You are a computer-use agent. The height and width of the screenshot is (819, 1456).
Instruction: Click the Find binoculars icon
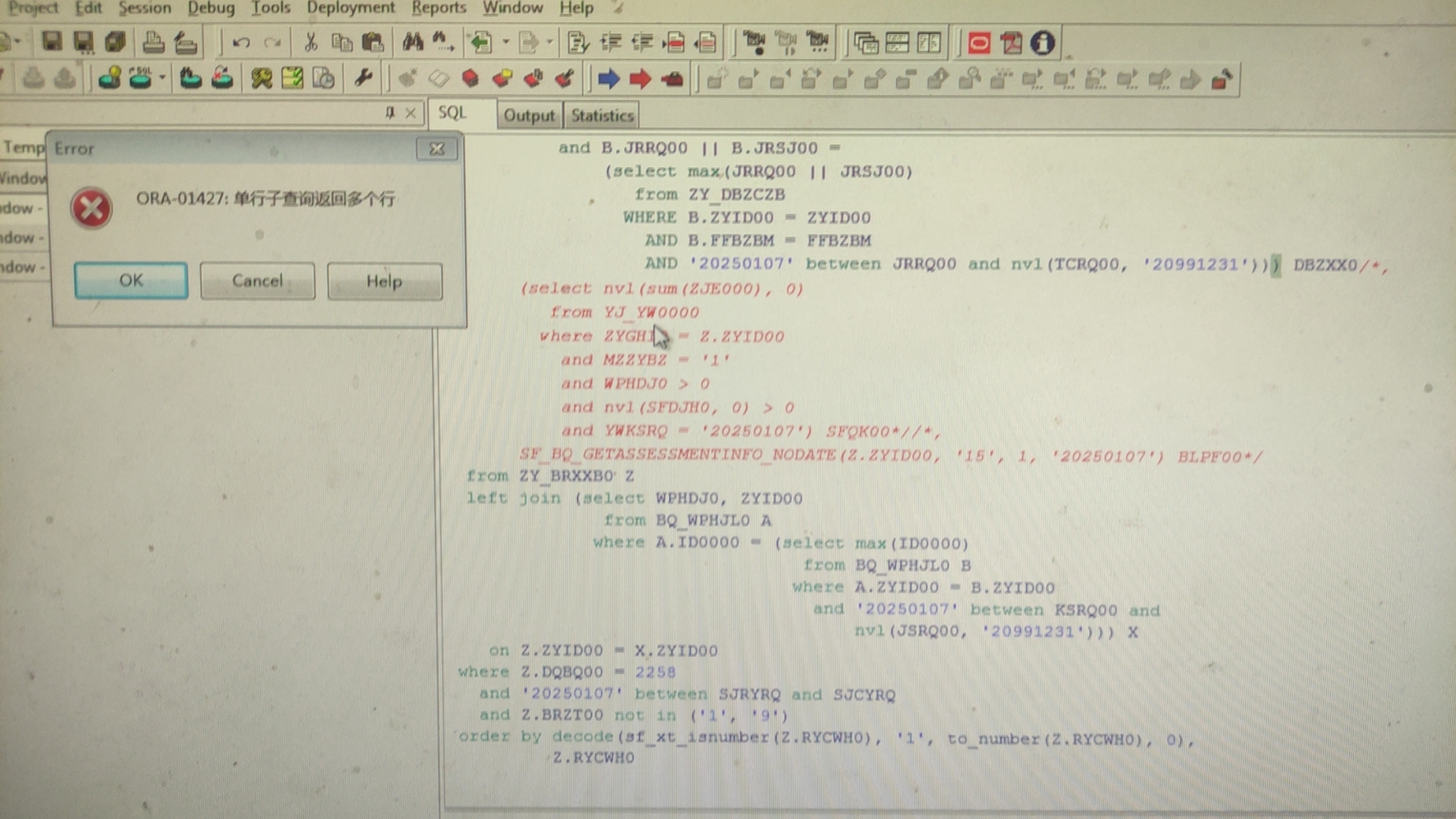pos(413,42)
